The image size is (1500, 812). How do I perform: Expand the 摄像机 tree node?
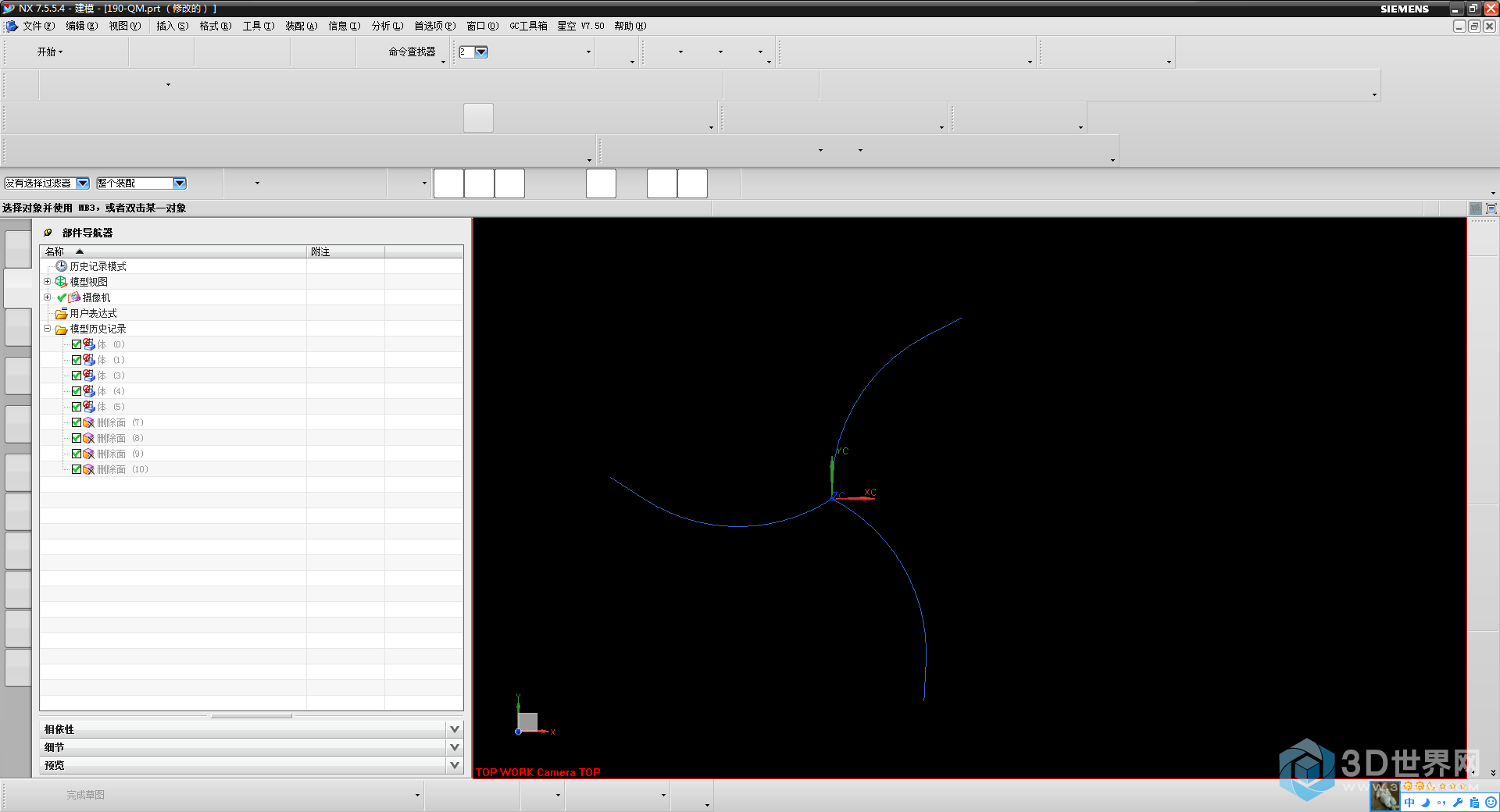pos(47,297)
